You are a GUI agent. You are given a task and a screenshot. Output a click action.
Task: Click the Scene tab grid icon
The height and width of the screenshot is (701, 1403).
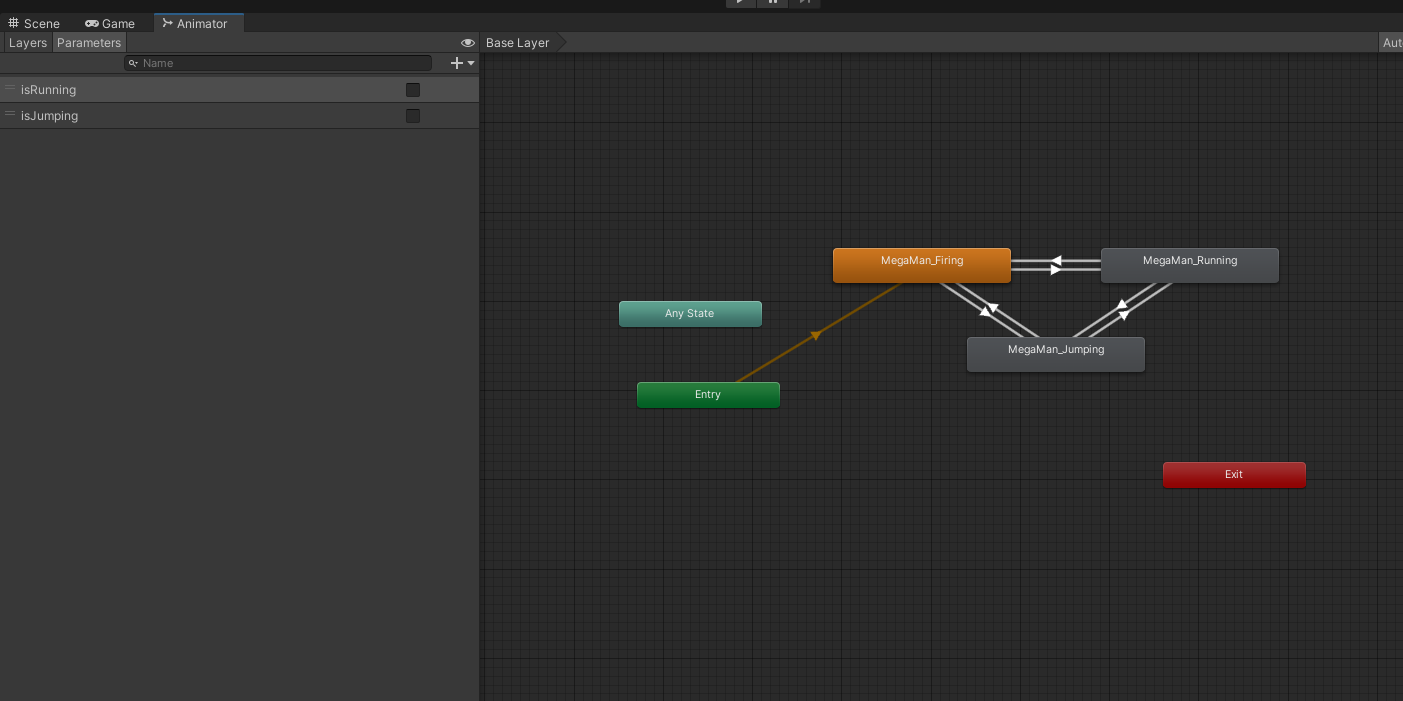14,23
